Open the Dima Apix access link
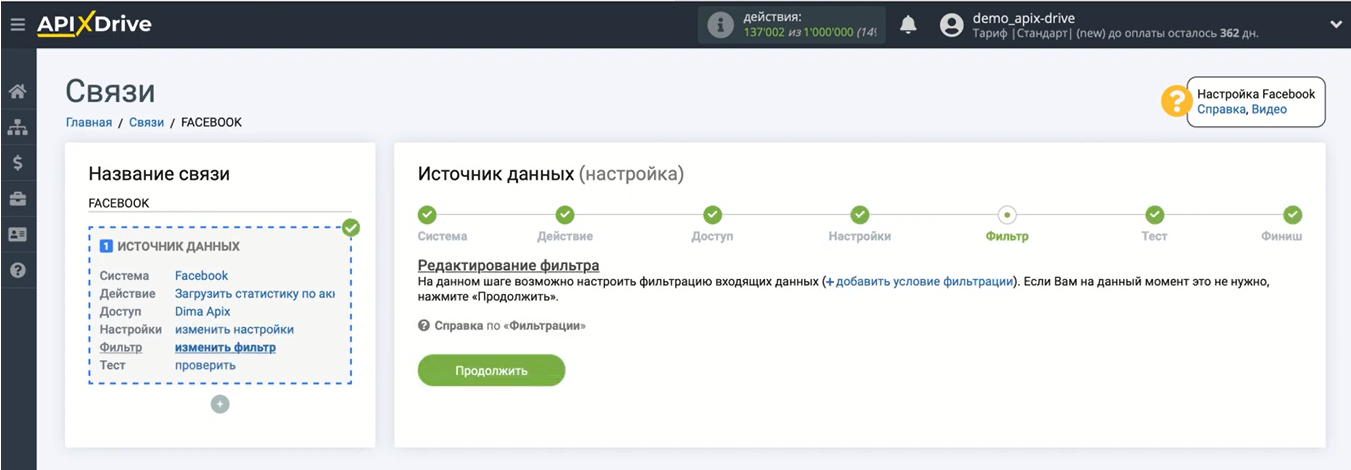The width and height of the screenshot is (1351, 470). pyautogui.click(x=203, y=312)
